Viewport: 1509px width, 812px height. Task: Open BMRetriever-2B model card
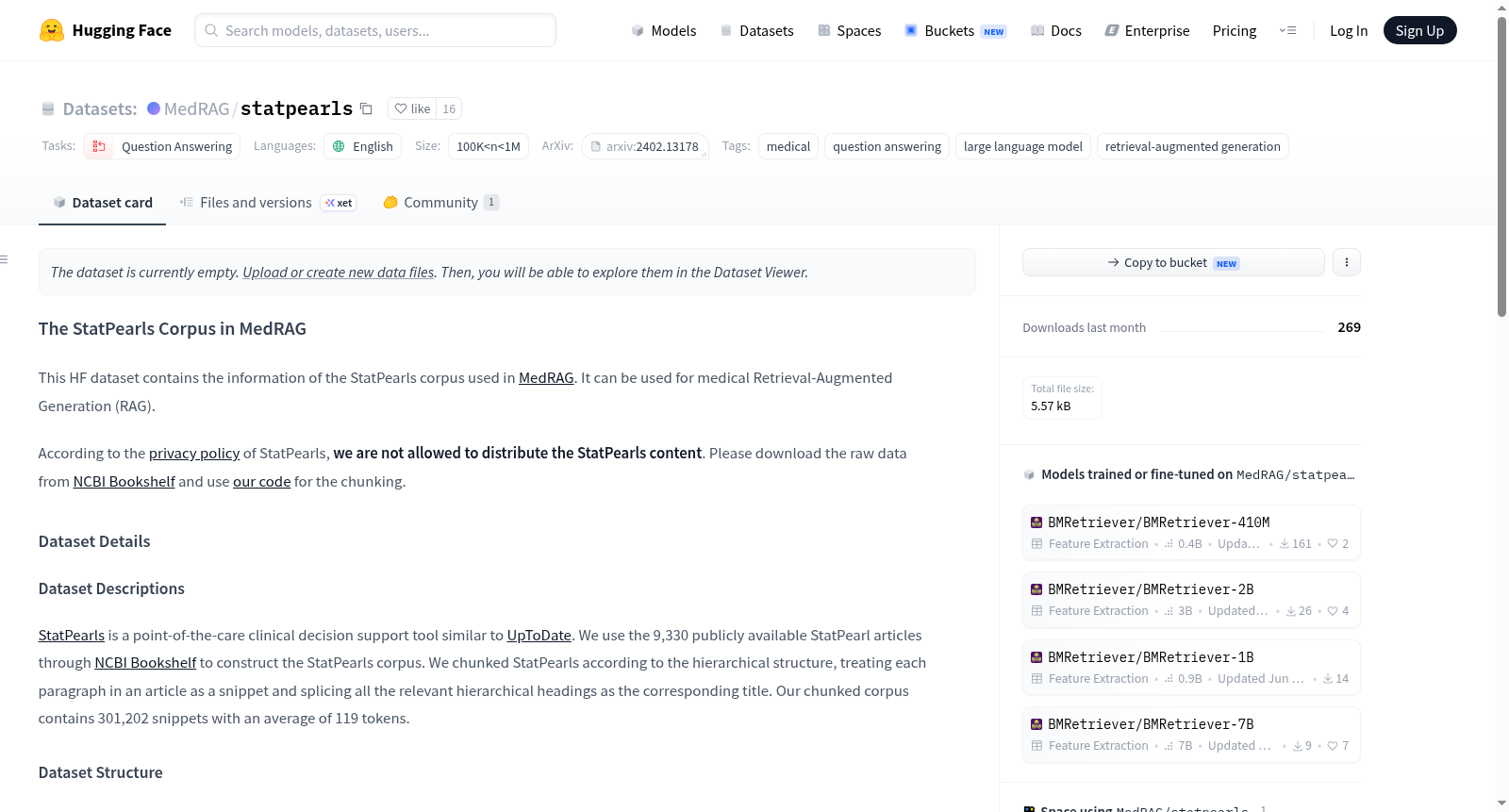[x=1191, y=600]
